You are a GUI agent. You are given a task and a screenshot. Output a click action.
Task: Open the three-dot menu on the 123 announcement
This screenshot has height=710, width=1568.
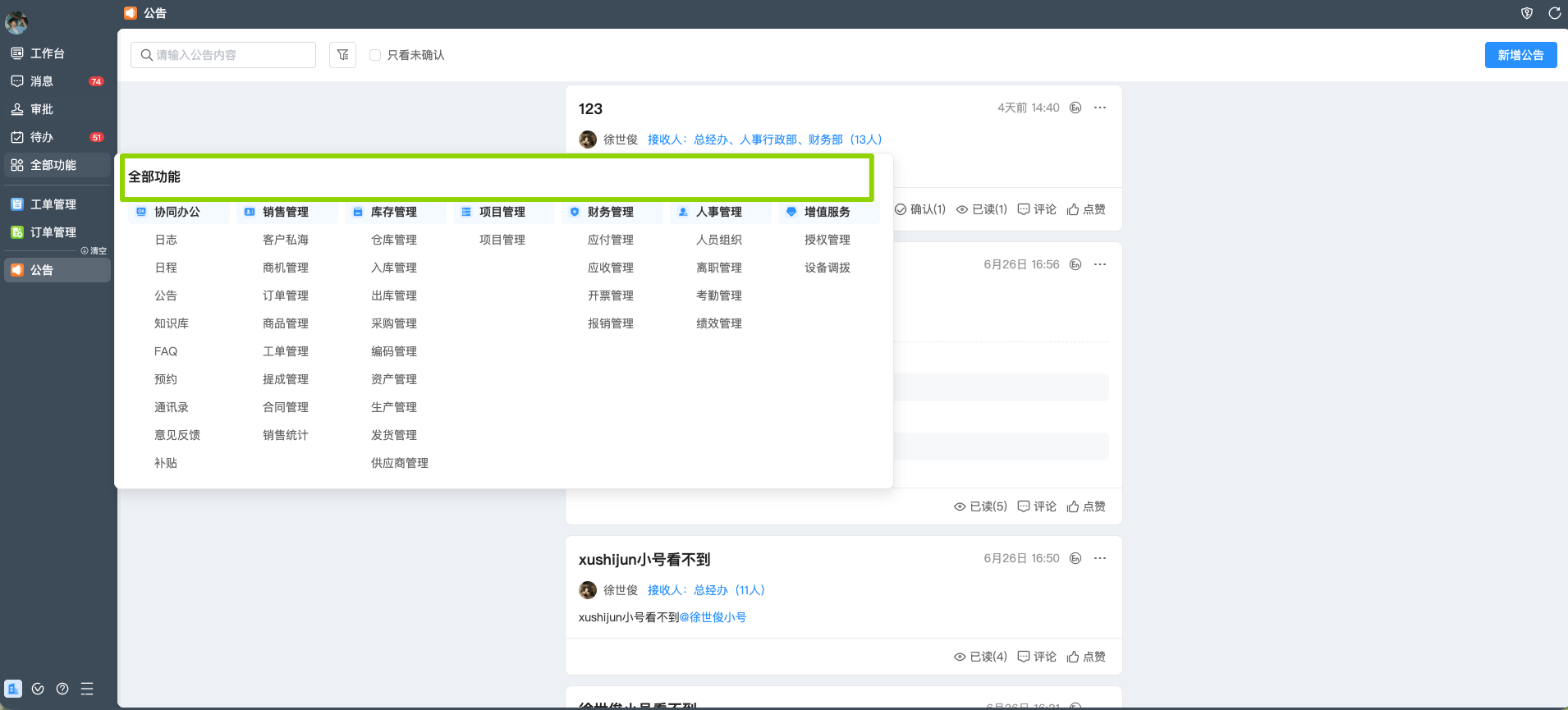1100,108
